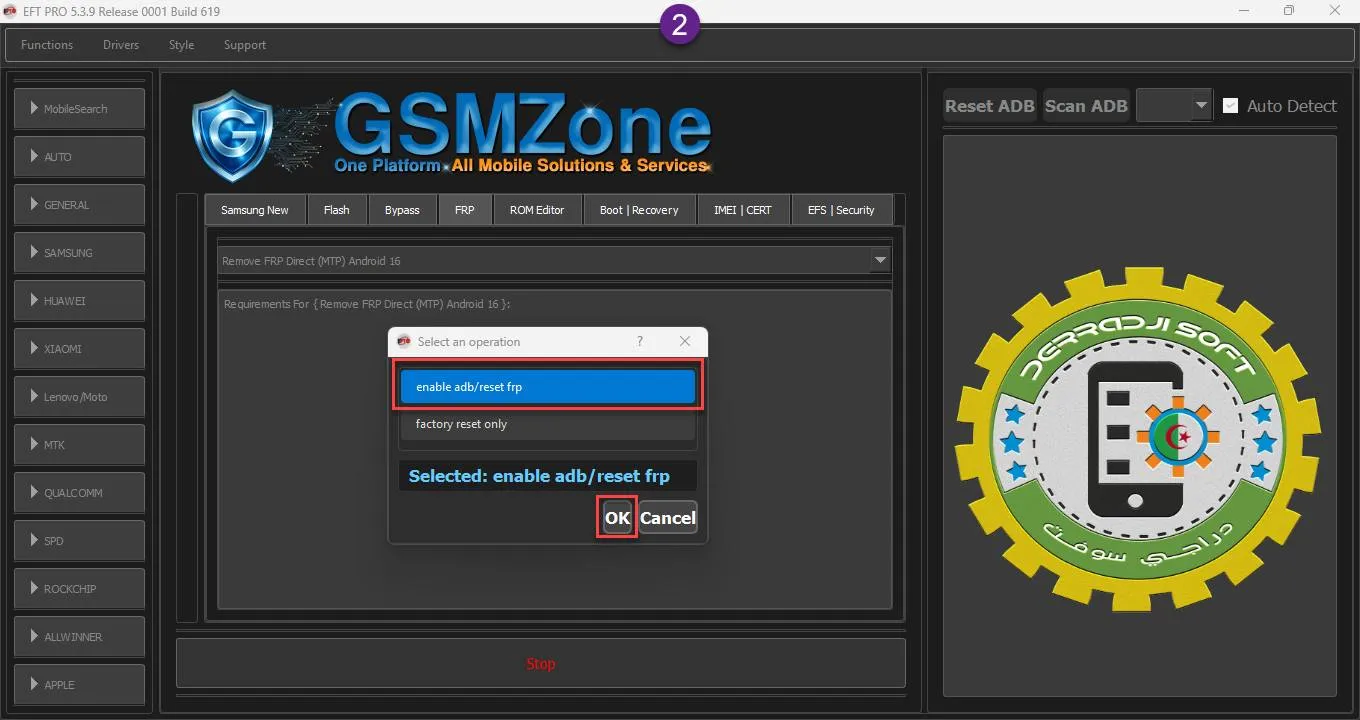Toggle the Auto Detect checkbox

[x=1231, y=106]
